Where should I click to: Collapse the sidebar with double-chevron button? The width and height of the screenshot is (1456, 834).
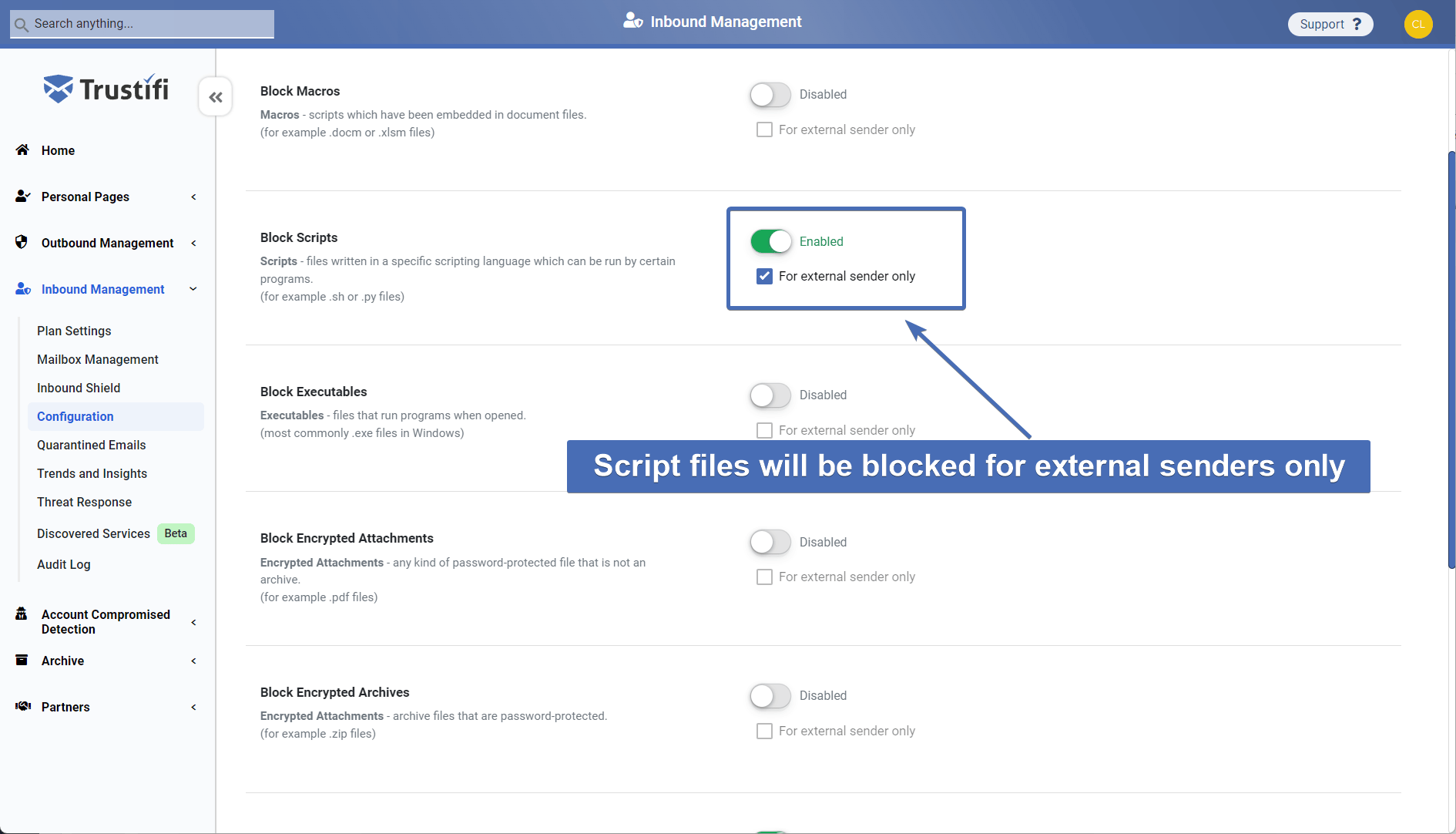[216, 97]
